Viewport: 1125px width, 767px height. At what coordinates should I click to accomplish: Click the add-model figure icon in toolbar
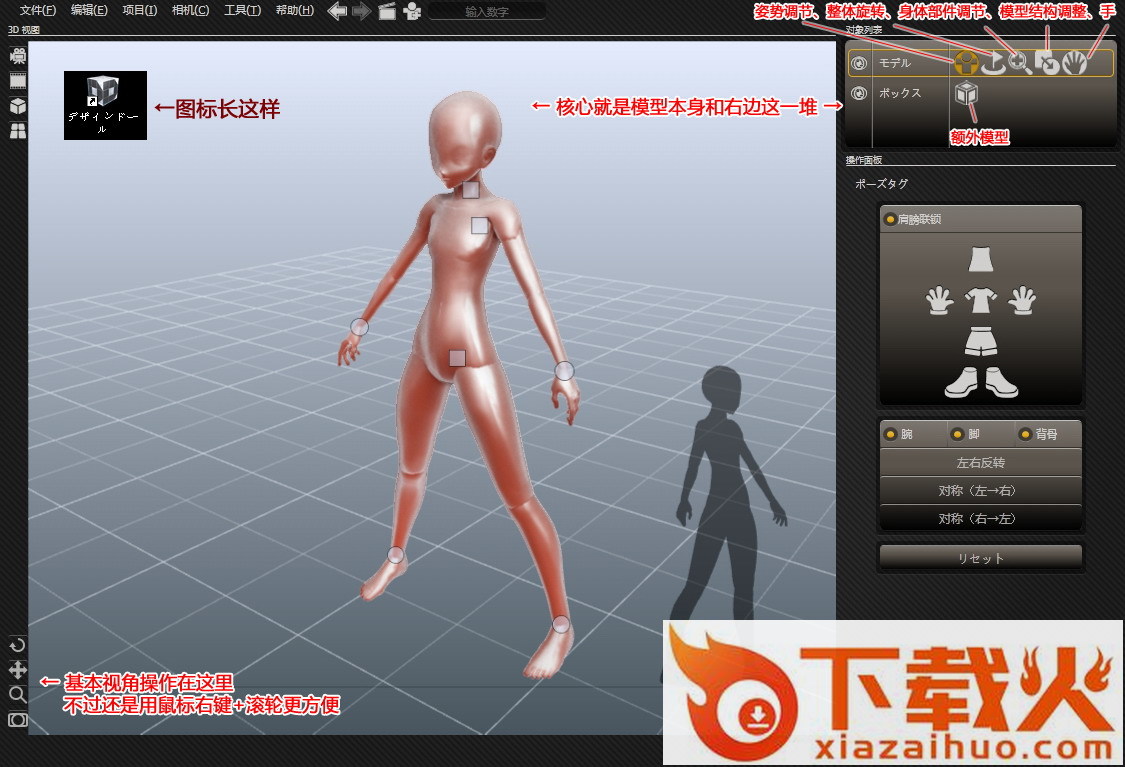pyautogui.click(x=412, y=11)
